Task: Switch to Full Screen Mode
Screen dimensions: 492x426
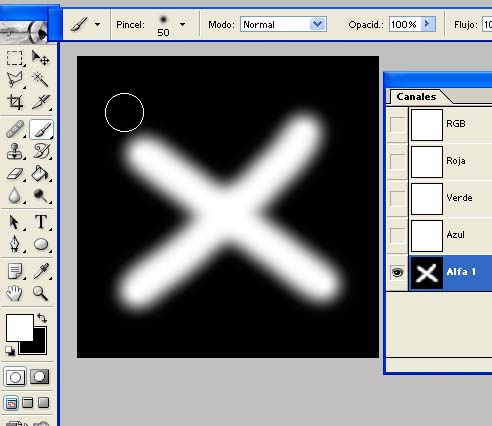Action: point(44,403)
